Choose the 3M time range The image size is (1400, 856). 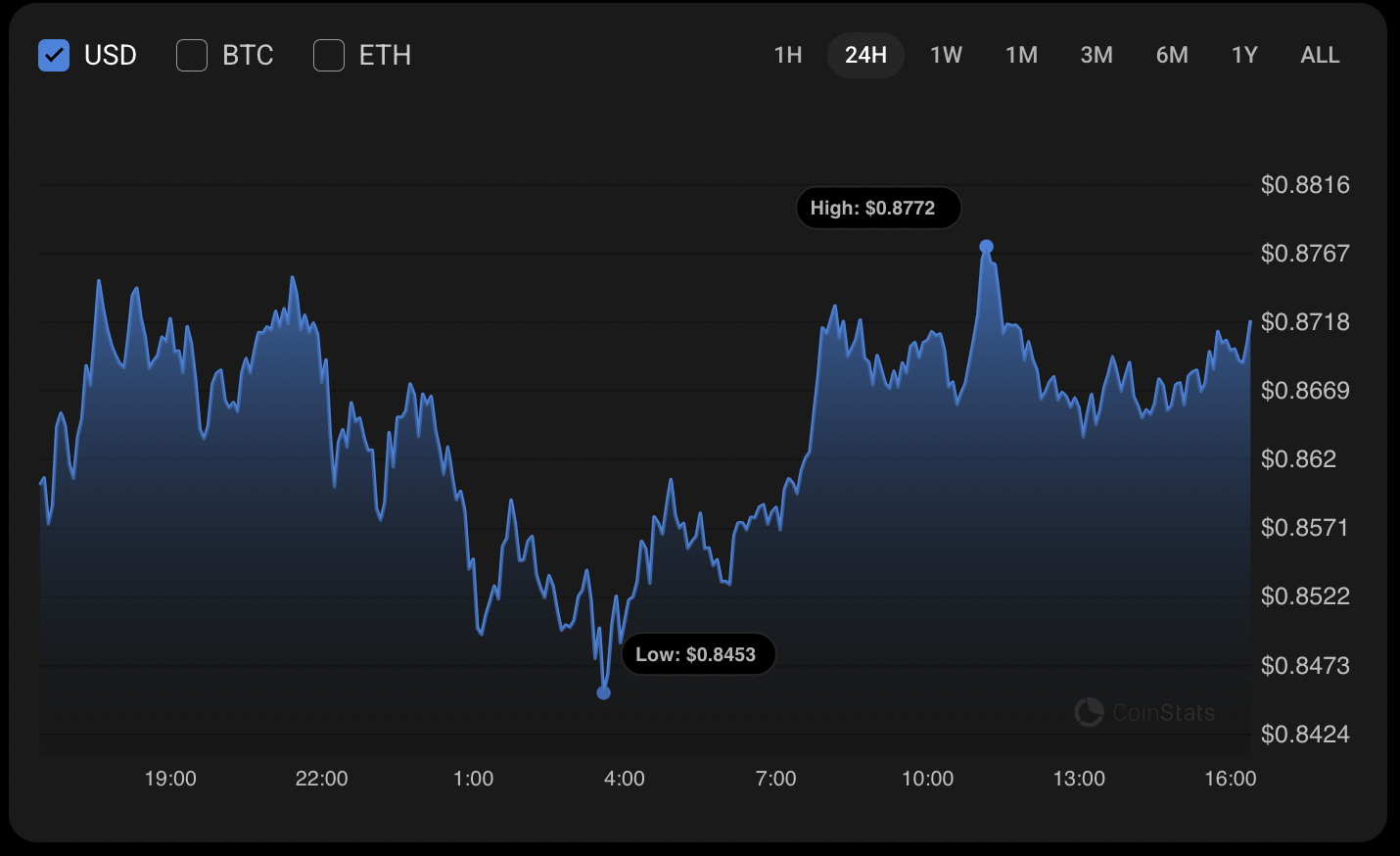tap(1097, 55)
